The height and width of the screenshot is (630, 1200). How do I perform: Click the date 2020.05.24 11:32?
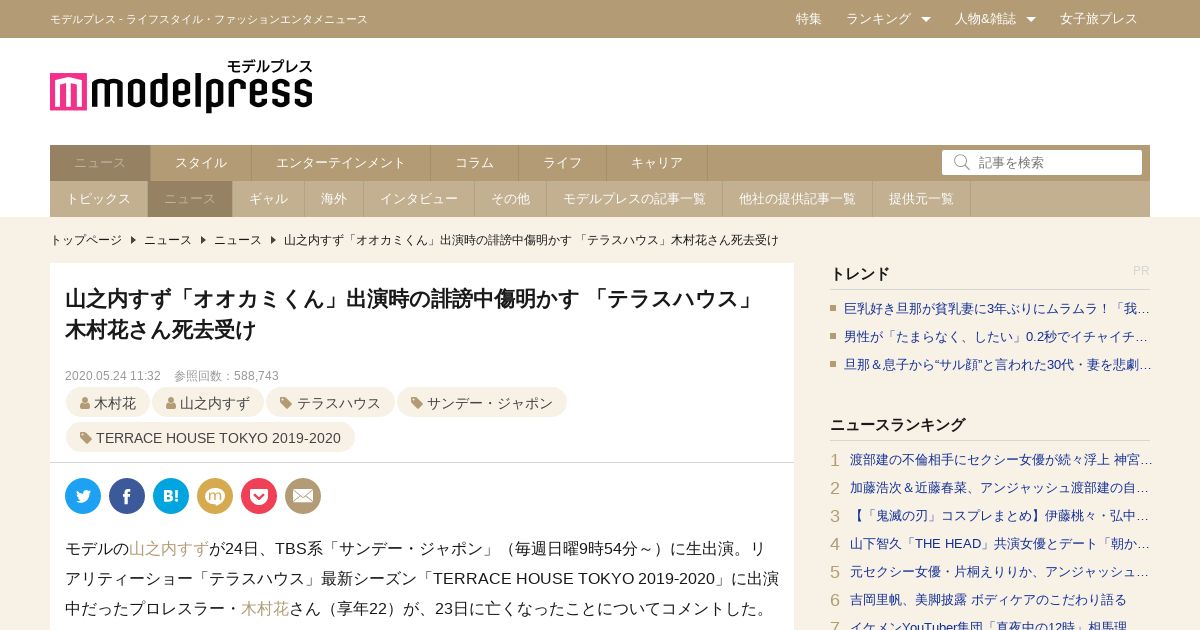(x=113, y=376)
